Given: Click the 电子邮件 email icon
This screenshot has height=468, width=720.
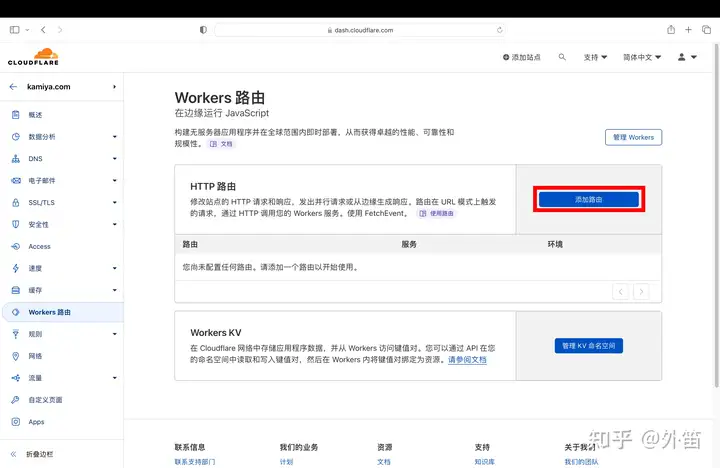Looking at the screenshot, I should coord(16,180).
